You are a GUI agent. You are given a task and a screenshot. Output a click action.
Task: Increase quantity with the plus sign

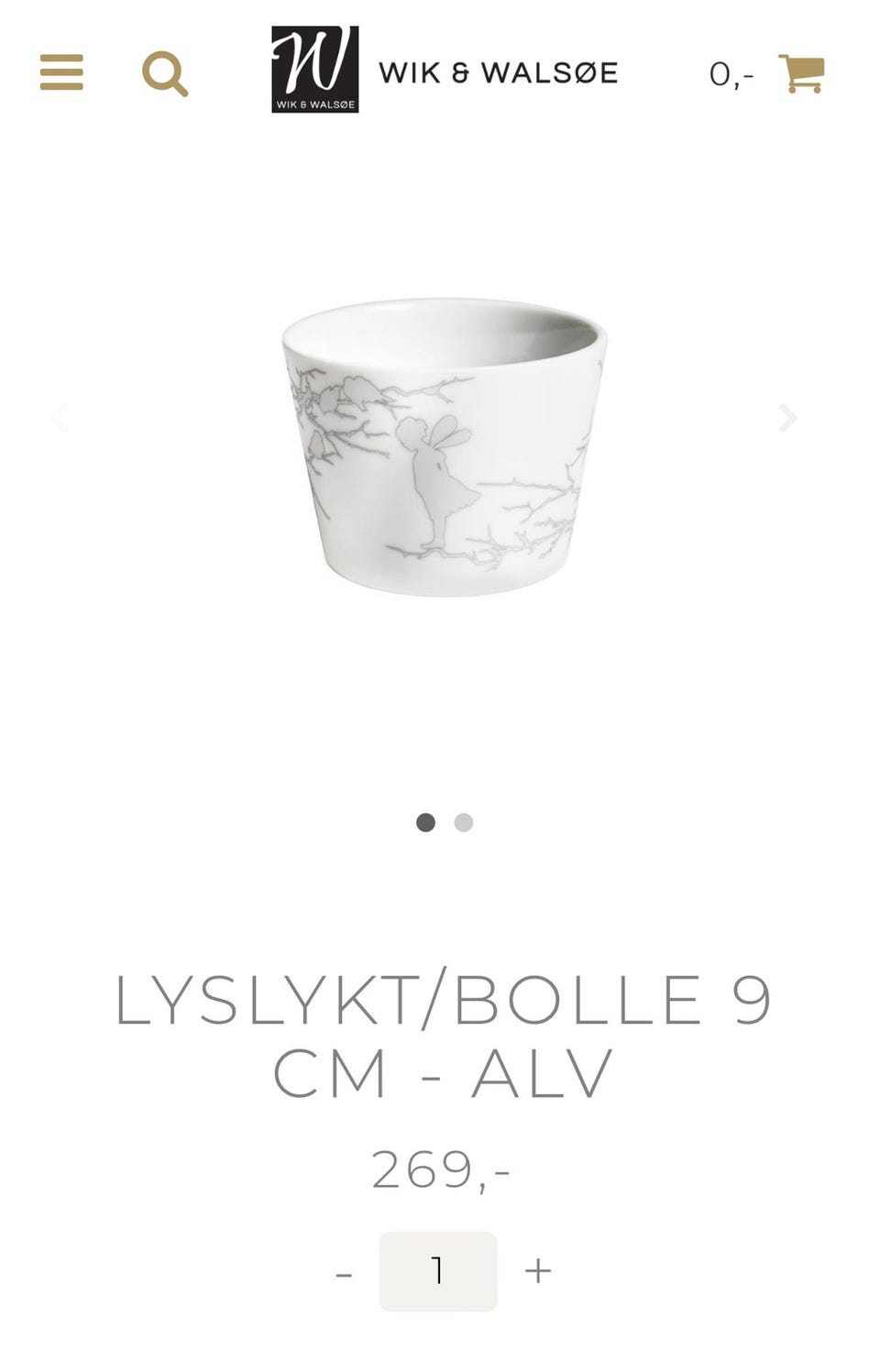[538, 1270]
